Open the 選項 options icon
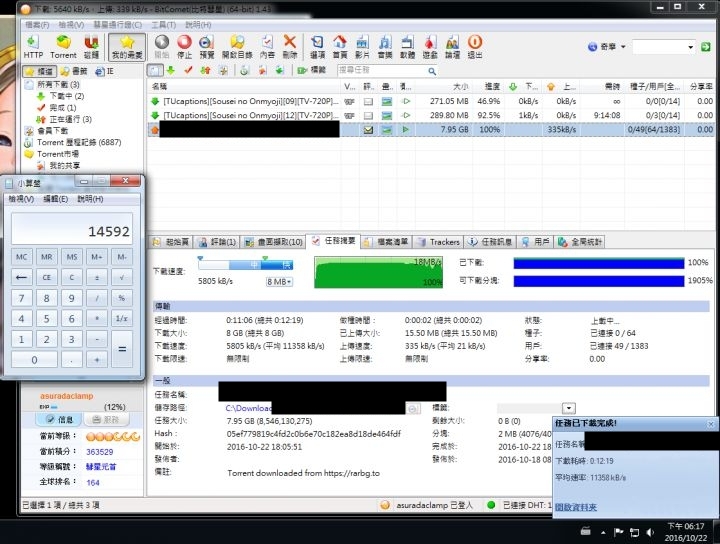Screen dimensions: 720x544 [x=317, y=46]
